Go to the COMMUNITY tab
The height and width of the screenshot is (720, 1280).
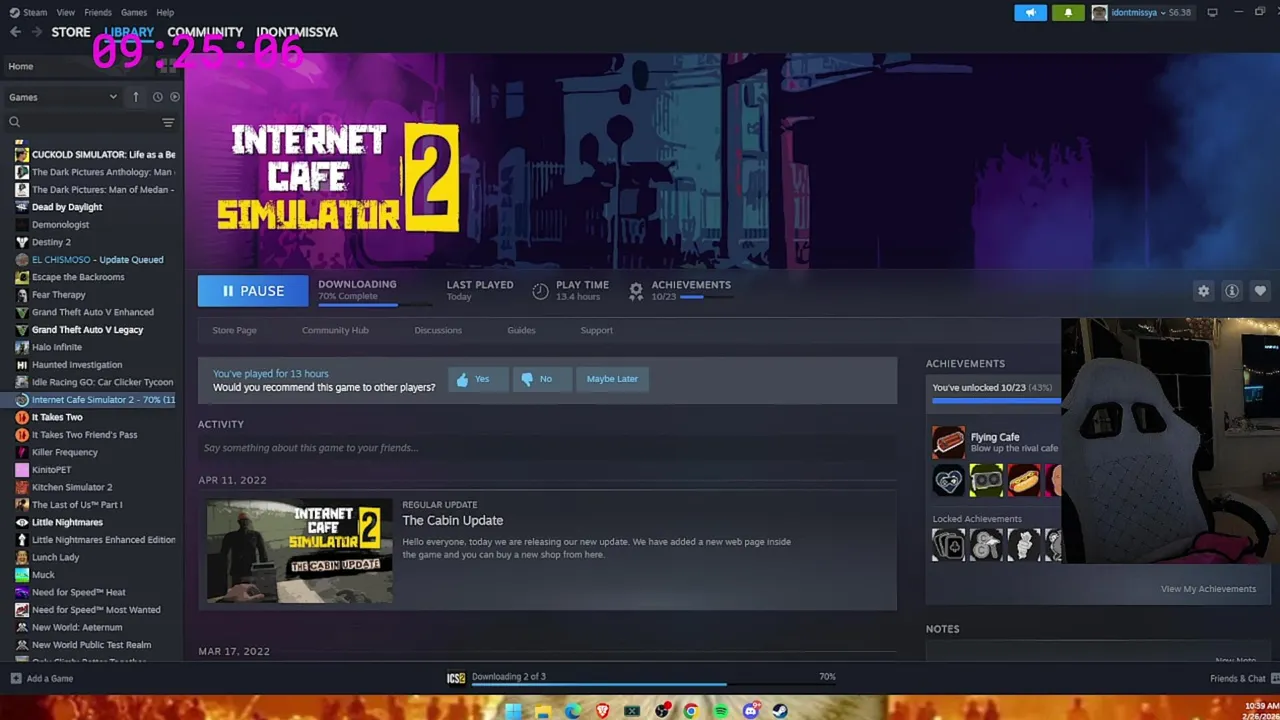click(x=205, y=32)
